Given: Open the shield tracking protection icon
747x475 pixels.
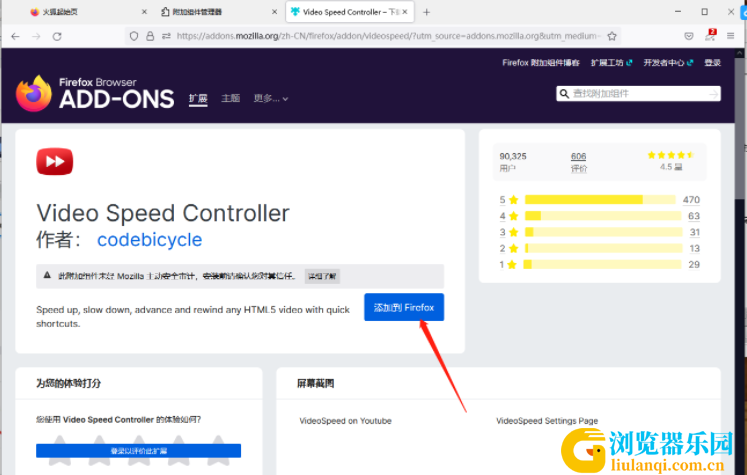Looking at the screenshot, I should coord(134,36).
